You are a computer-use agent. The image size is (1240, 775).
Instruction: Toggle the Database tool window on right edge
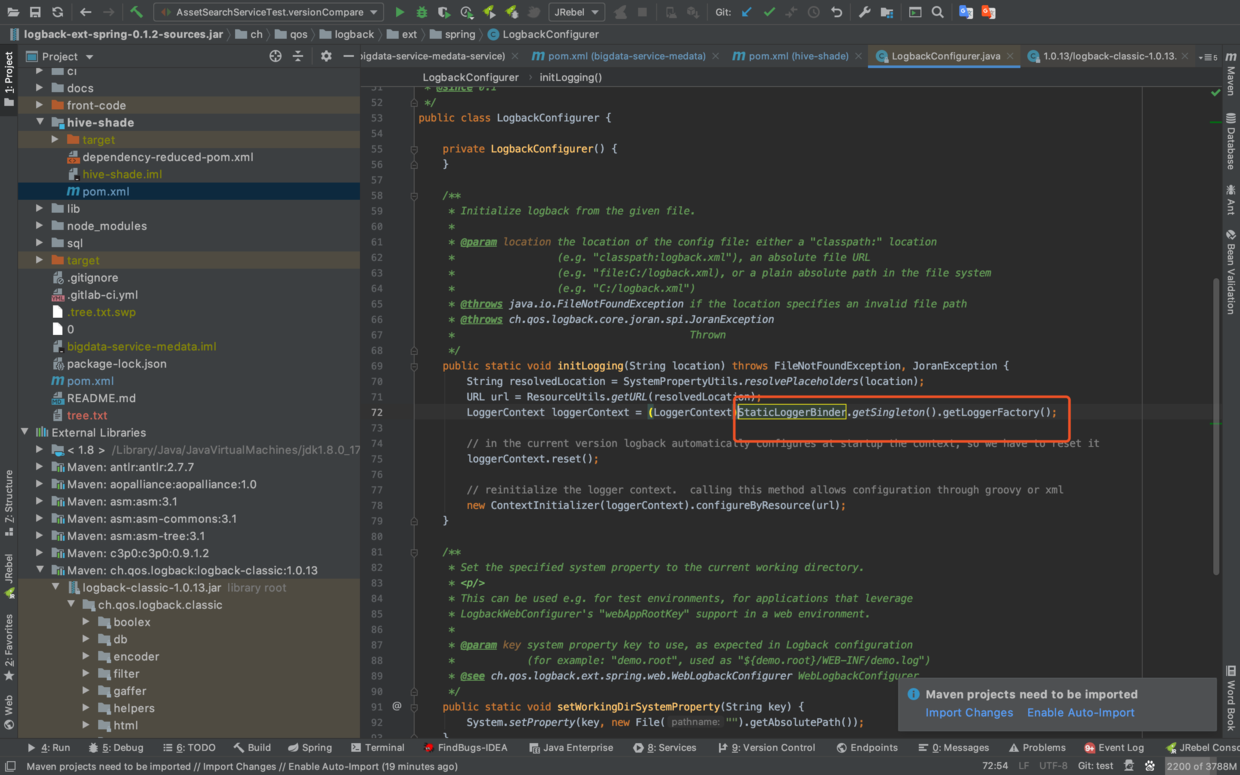(x=1231, y=142)
